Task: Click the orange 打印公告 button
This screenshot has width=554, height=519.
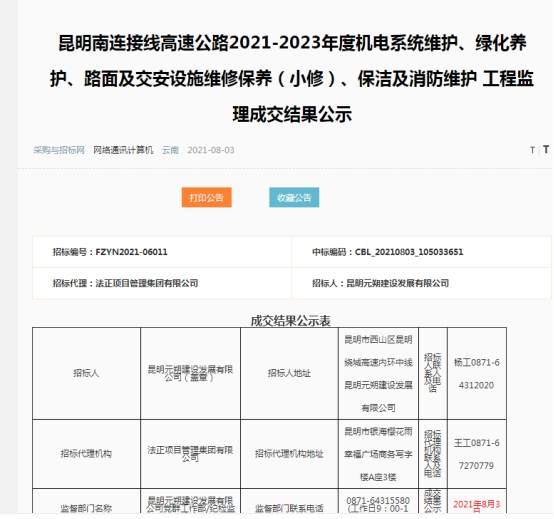Action: tap(207, 197)
